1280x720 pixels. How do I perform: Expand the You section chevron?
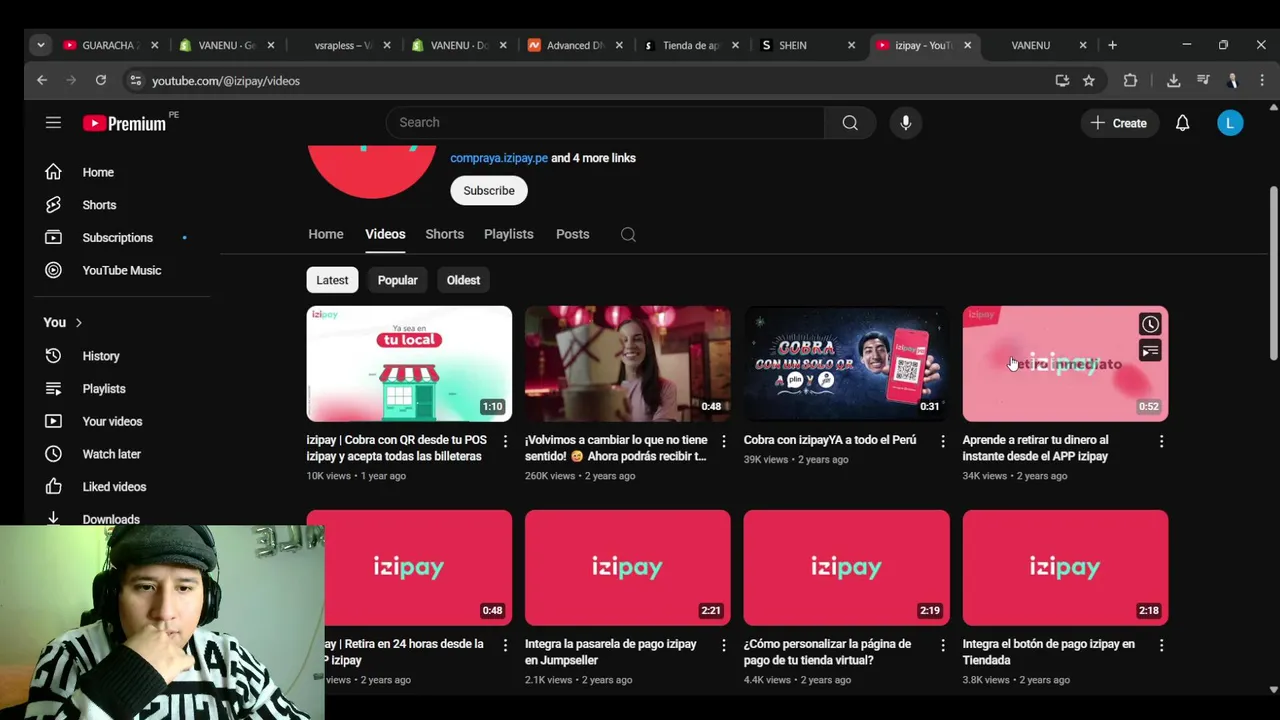[78, 323]
